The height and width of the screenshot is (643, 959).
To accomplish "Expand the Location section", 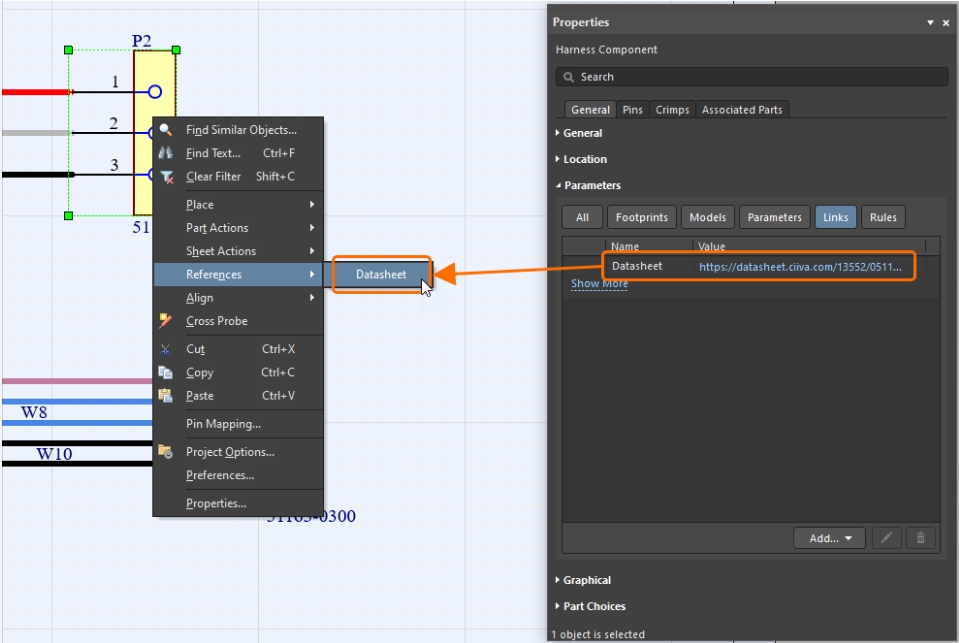I will click(581, 159).
